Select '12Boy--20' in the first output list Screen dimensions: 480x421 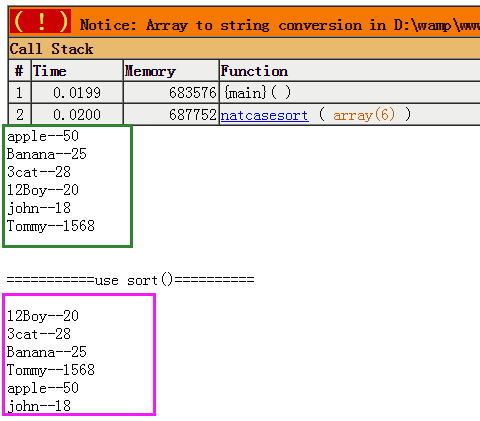(43, 190)
